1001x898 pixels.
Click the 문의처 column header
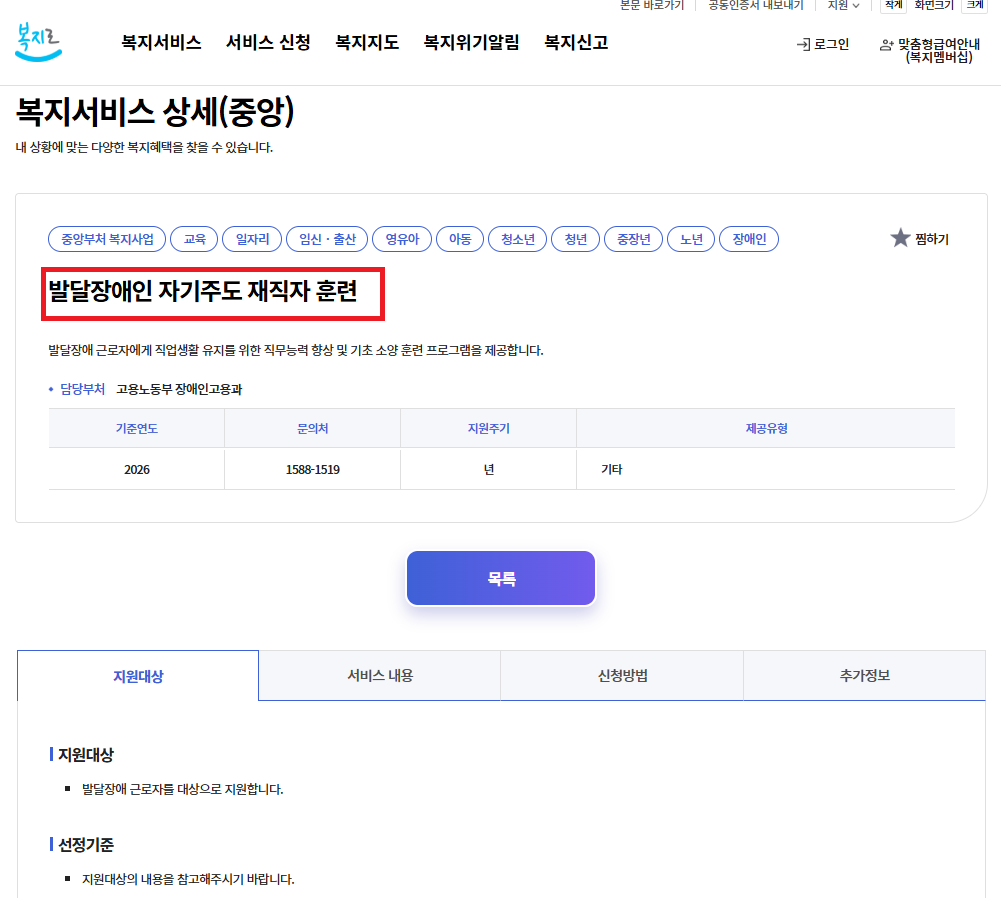click(x=313, y=428)
